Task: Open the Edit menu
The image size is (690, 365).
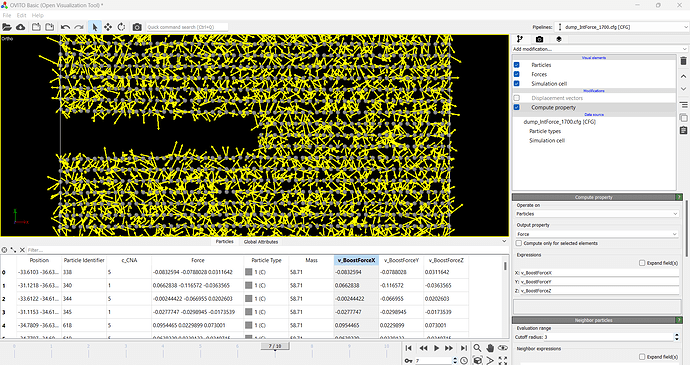Action: click(x=21, y=15)
